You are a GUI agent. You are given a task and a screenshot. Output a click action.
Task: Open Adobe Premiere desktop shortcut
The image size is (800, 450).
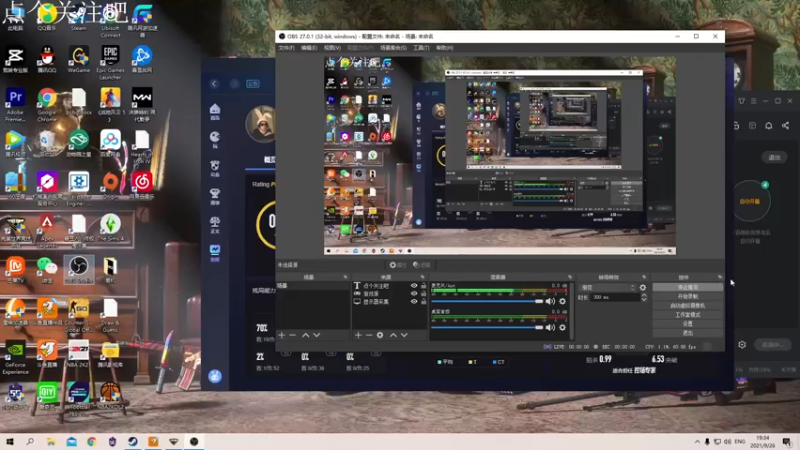coord(15,105)
